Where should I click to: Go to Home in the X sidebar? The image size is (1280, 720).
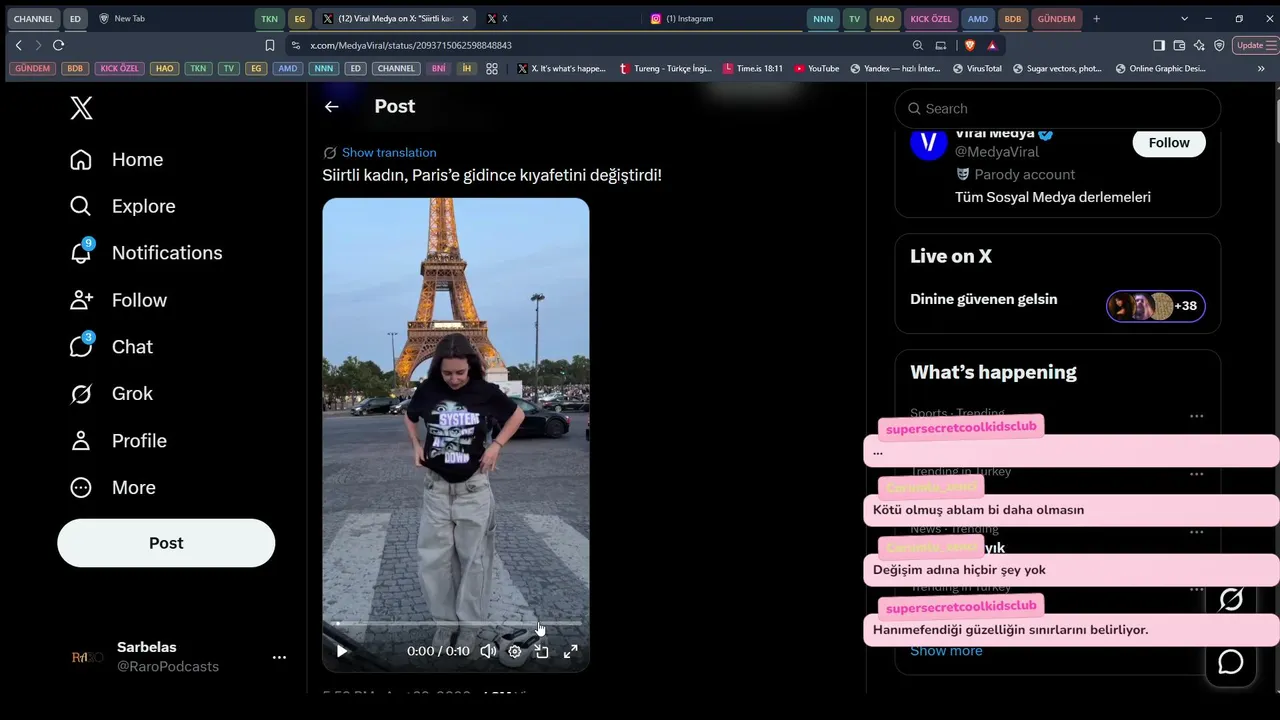(116, 160)
